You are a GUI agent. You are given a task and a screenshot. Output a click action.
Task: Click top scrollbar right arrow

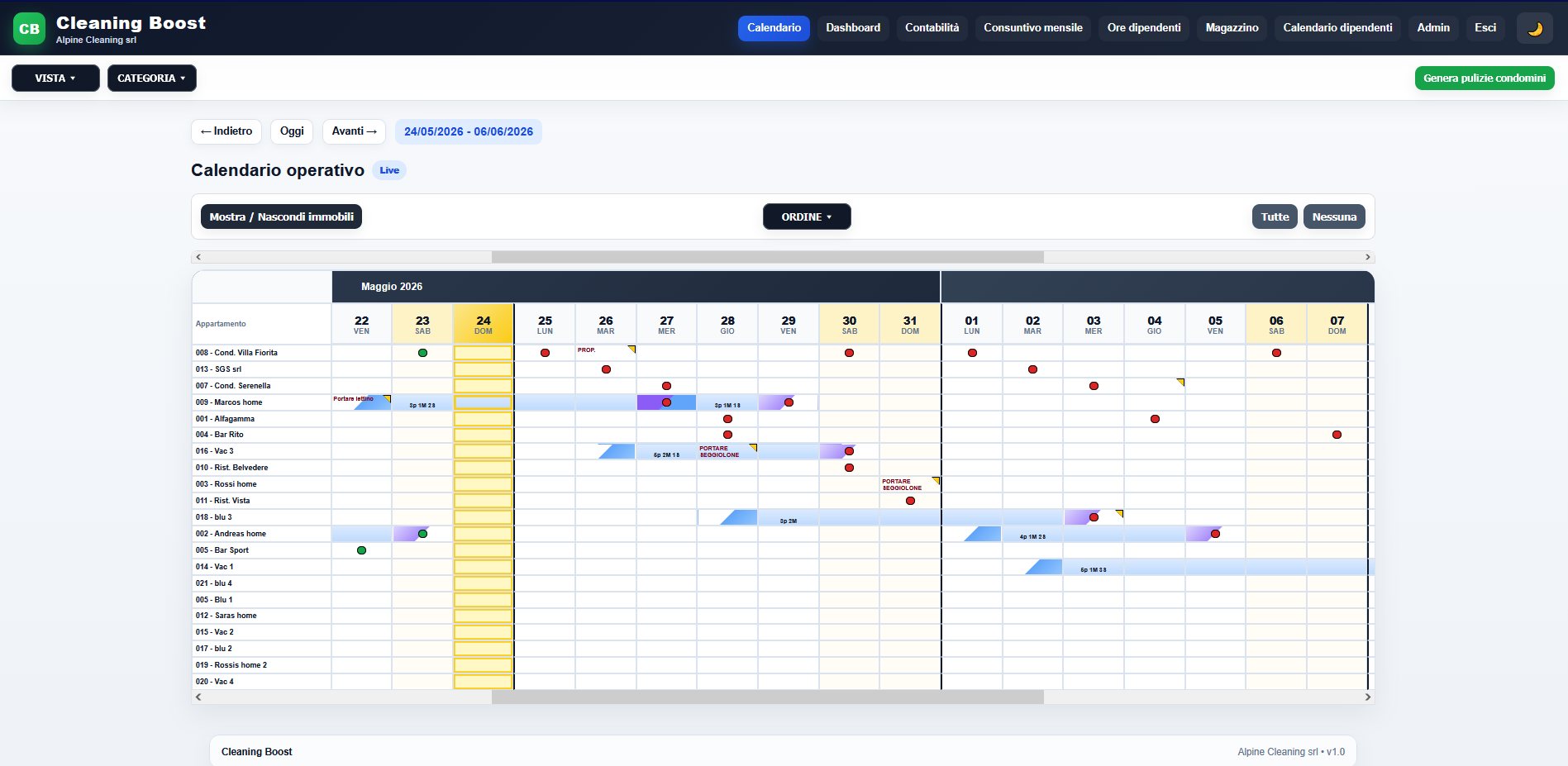point(1368,257)
